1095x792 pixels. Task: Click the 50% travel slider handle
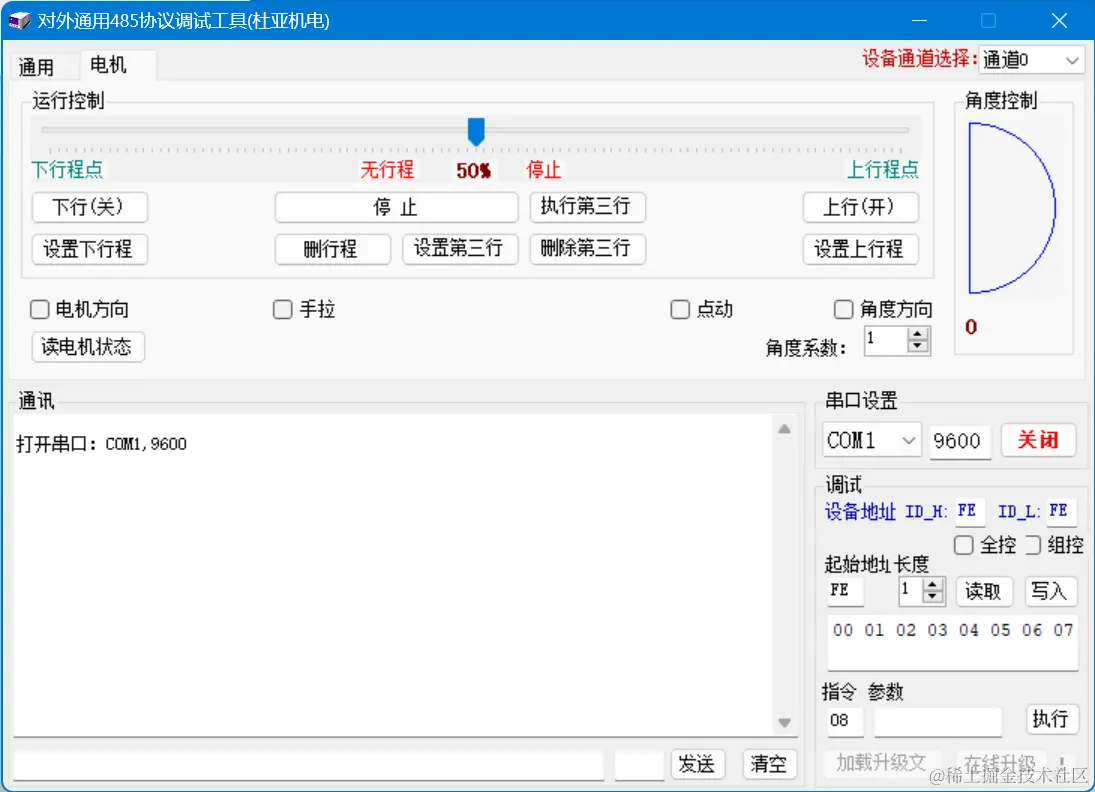[x=476, y=131]
